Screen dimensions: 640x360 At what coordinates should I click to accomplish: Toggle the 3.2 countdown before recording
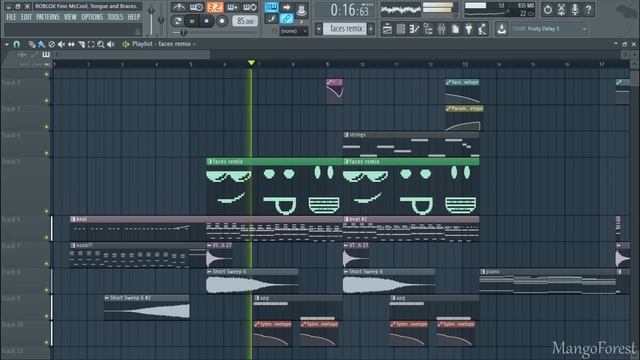coord(214,7)
